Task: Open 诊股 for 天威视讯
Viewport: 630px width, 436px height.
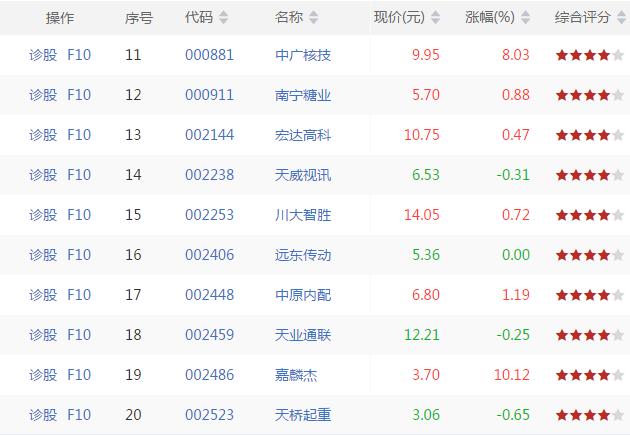Action: tap(43, 175)
